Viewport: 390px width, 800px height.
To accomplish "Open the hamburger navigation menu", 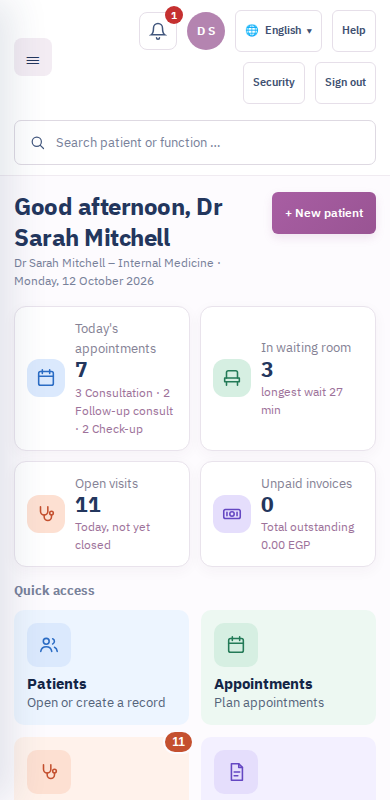I will click(x=33, y=57).
